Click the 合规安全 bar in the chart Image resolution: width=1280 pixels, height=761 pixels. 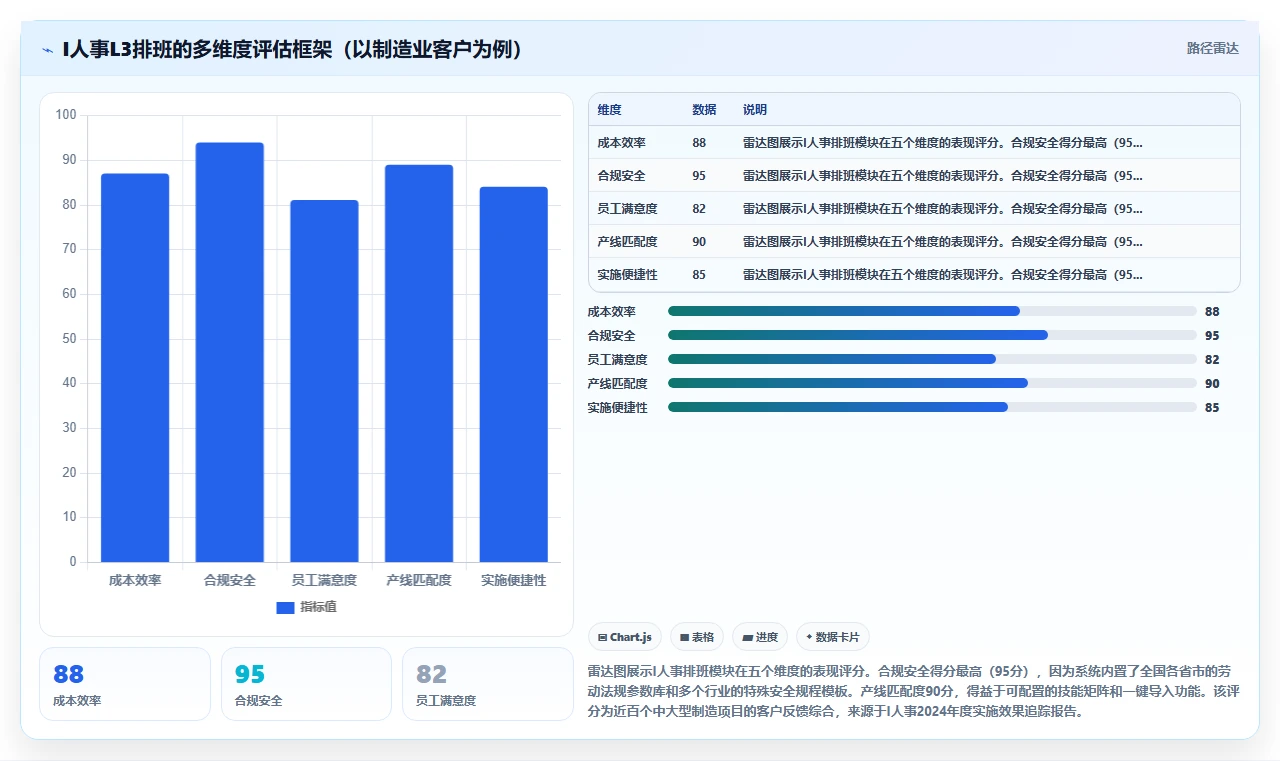pos(230,352)
